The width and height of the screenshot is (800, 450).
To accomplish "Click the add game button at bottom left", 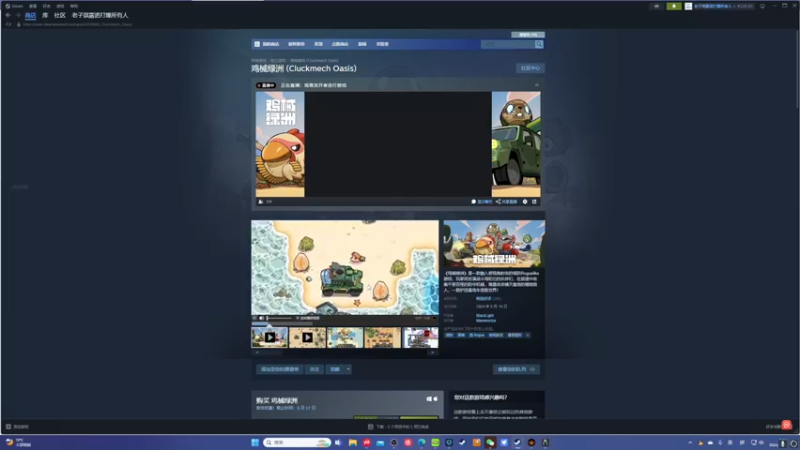I will pos(17,427).
